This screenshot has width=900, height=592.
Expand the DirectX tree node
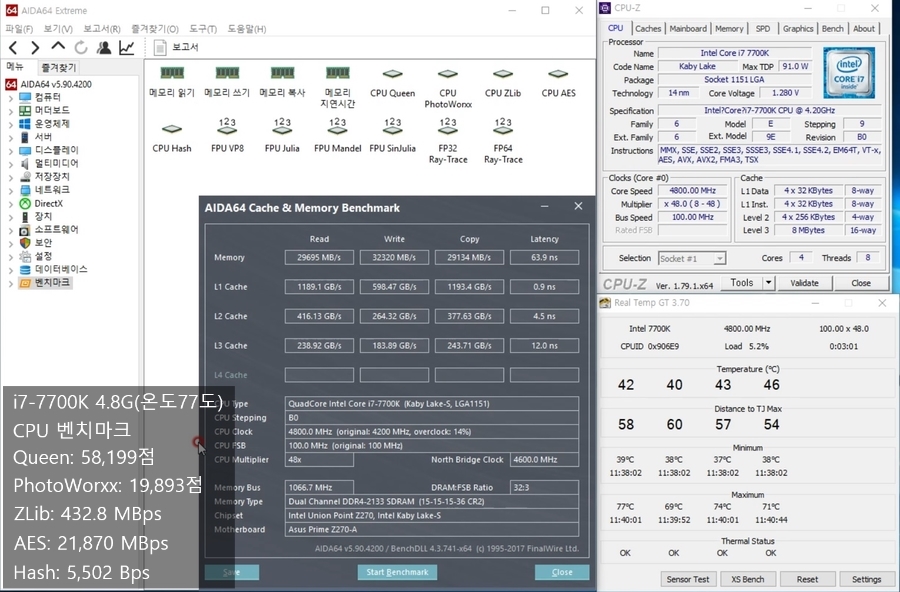point(10,203)
